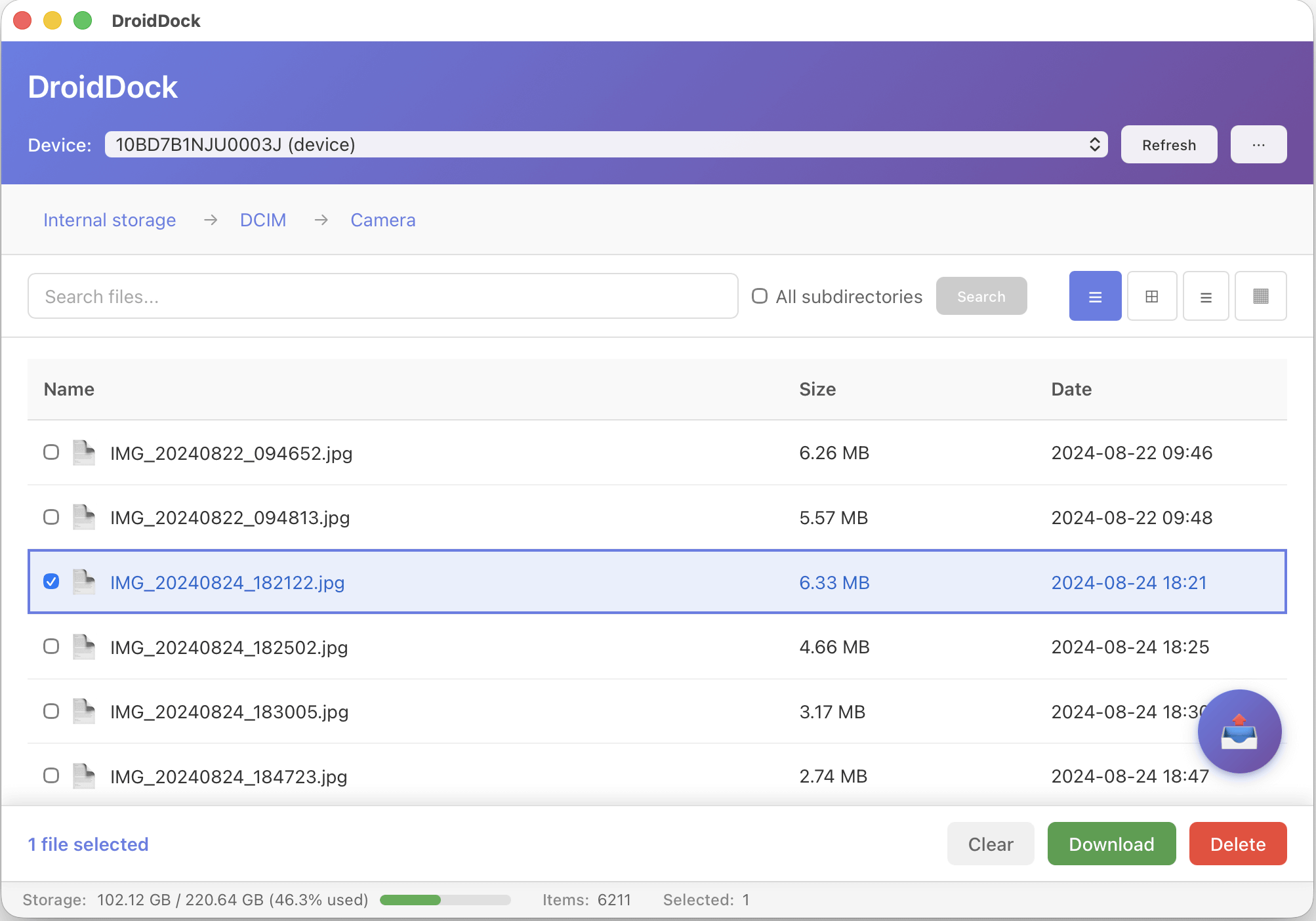Uncheck the IMG_20240824_182122.jpg checkbox
This screenshot has height=921, width=1316.
[51, 582]
